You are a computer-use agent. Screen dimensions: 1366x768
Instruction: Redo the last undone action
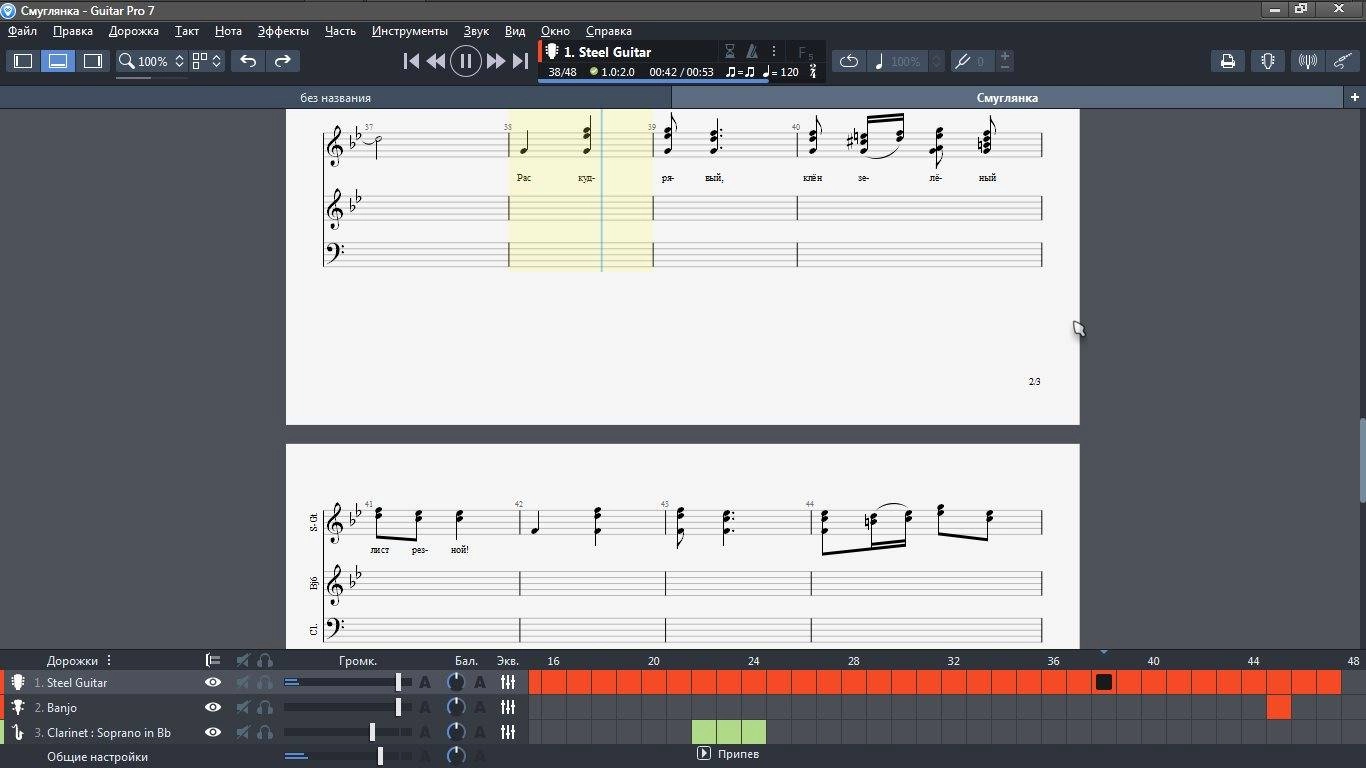[x=283, y=61]
